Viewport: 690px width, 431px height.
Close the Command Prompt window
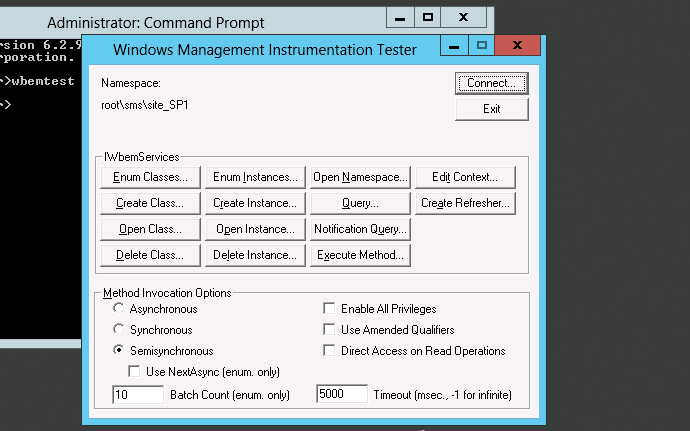[463, 18]
